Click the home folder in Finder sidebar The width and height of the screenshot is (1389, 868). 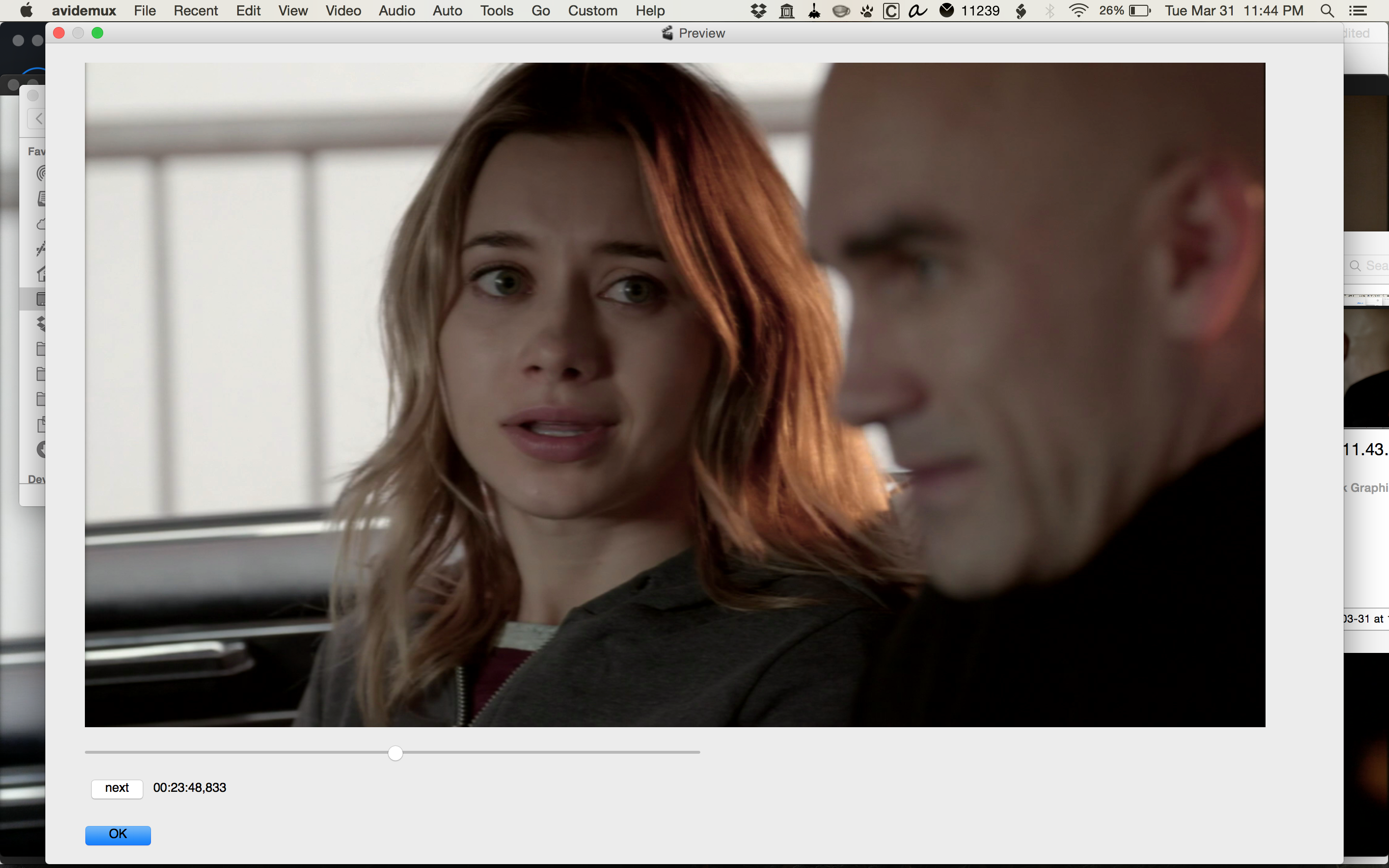[x=41, y=274]
